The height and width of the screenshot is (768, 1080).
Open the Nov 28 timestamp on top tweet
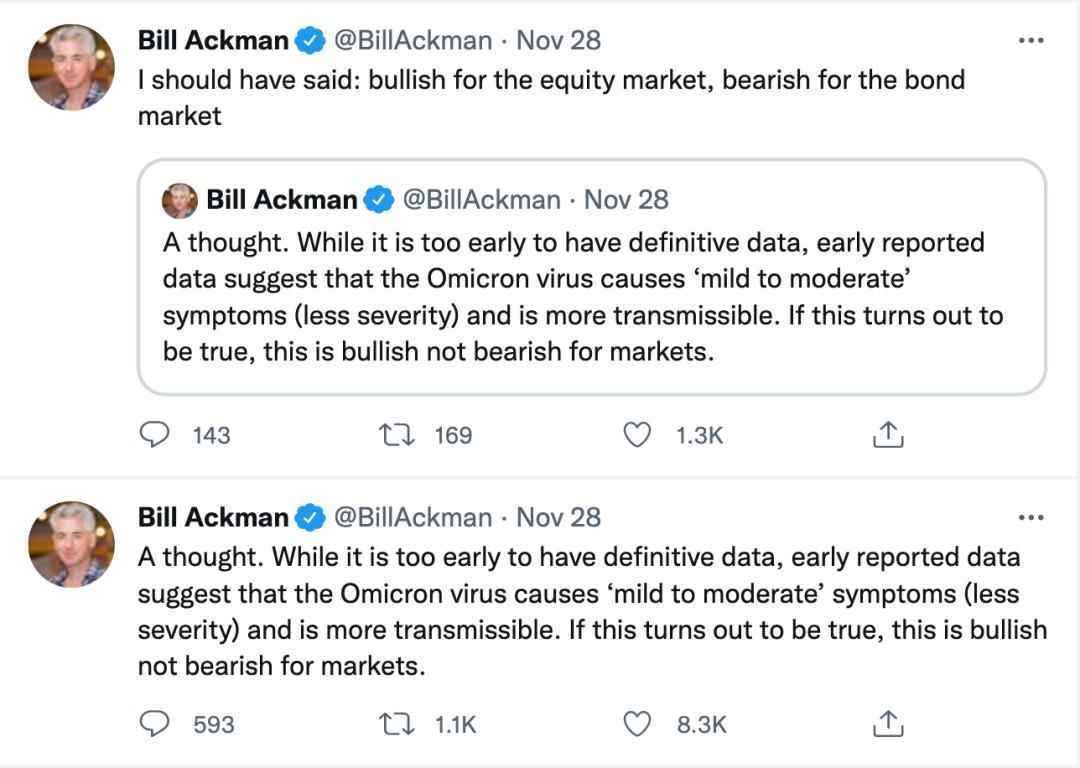click(559, 41)
